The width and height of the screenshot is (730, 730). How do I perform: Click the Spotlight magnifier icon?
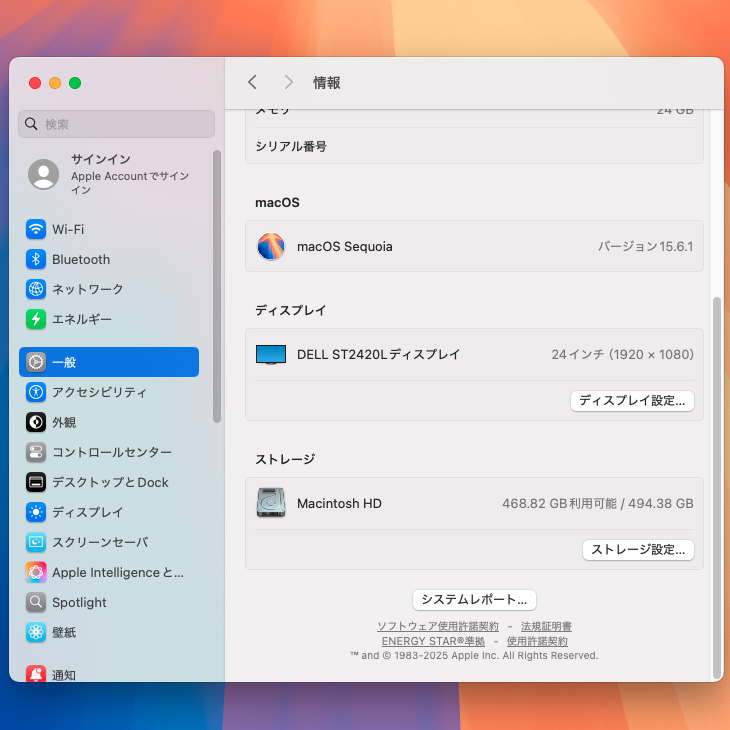tap(36, 602)
